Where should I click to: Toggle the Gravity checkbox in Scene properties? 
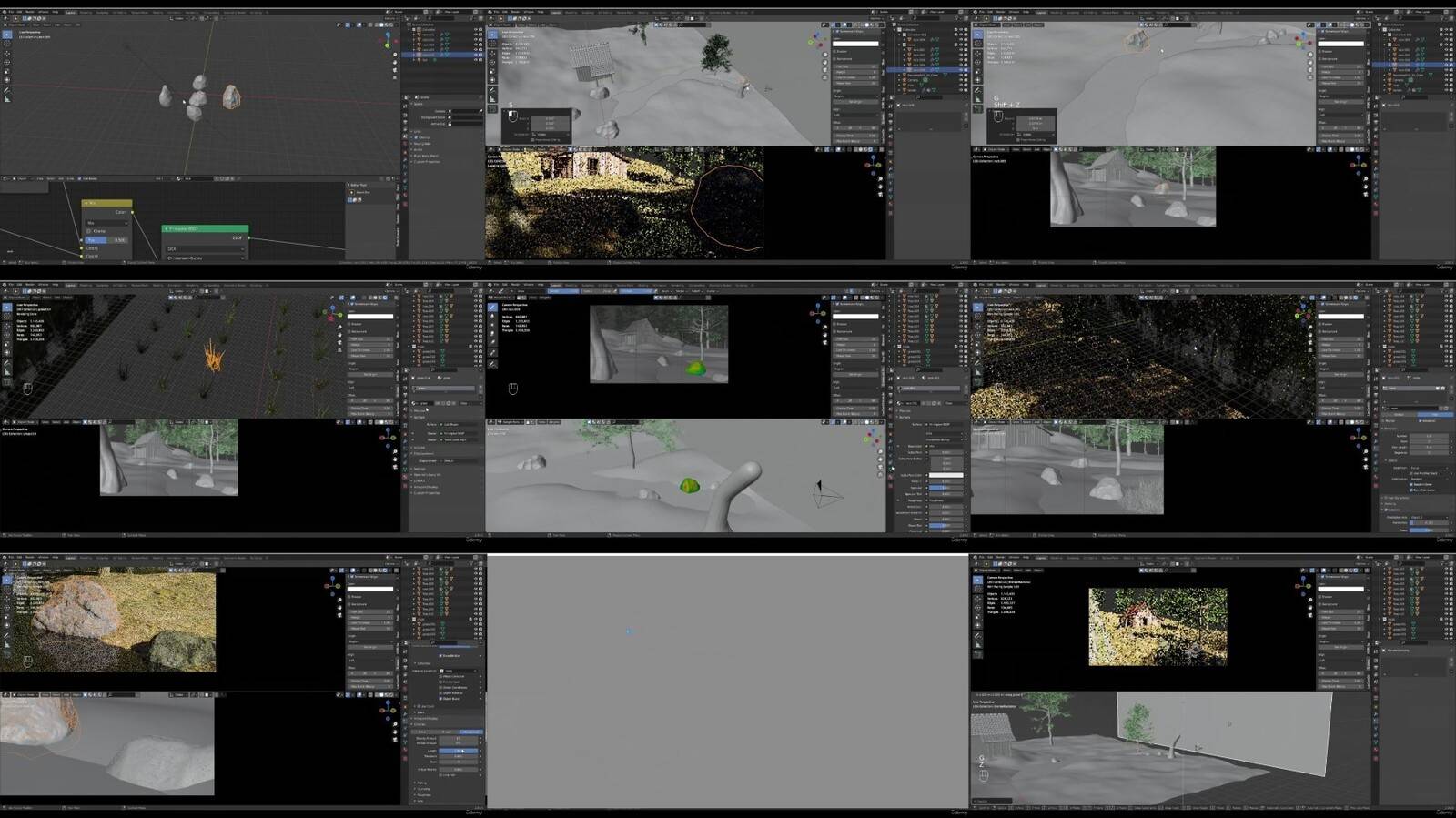416,137
